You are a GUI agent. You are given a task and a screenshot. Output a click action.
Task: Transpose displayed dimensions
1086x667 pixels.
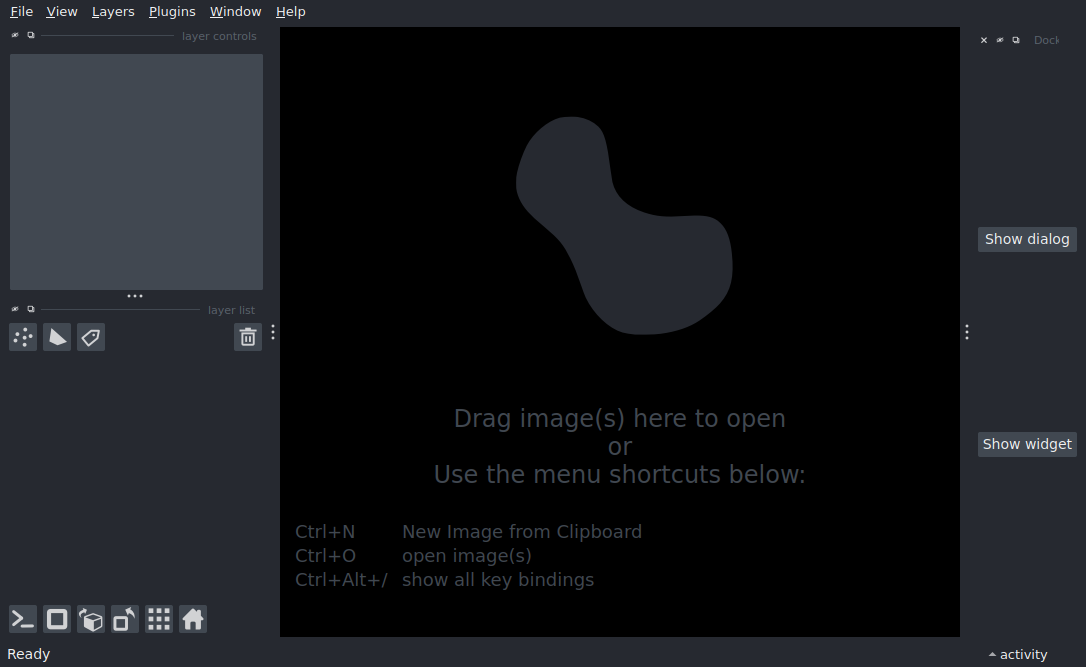tap(125, 619)
